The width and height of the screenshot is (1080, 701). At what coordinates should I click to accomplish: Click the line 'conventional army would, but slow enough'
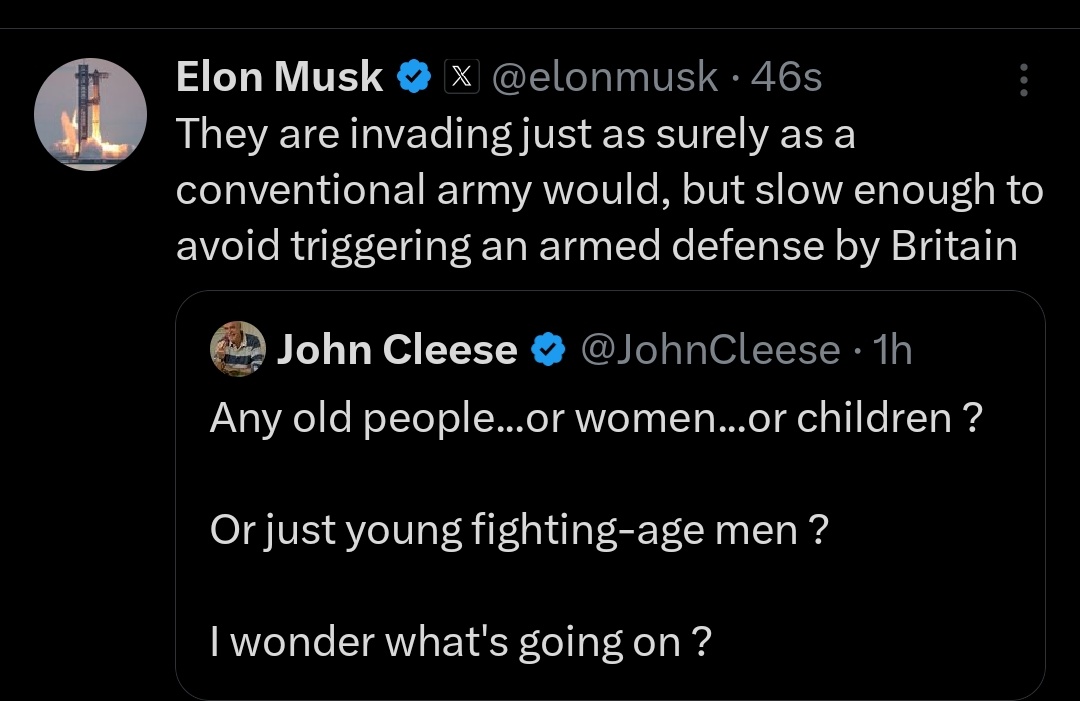point(610,190)
